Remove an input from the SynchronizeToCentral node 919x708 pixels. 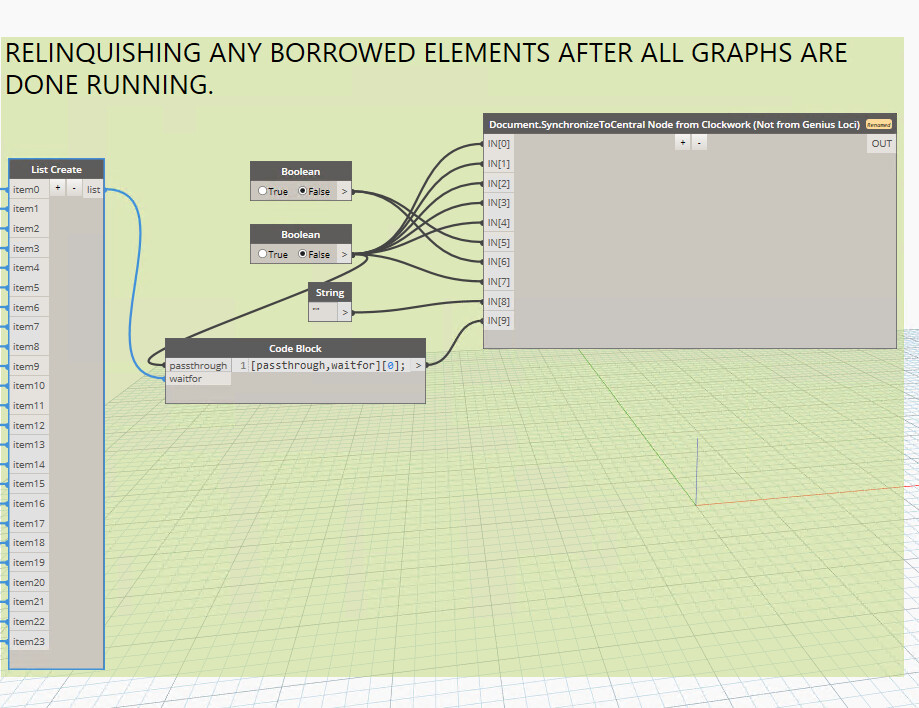point(699,142)
